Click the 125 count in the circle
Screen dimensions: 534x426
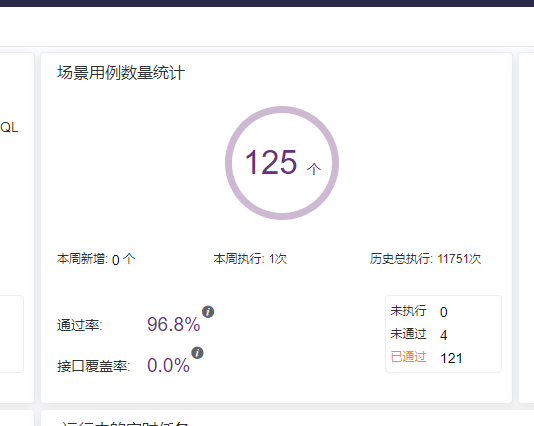coord(271,163)
